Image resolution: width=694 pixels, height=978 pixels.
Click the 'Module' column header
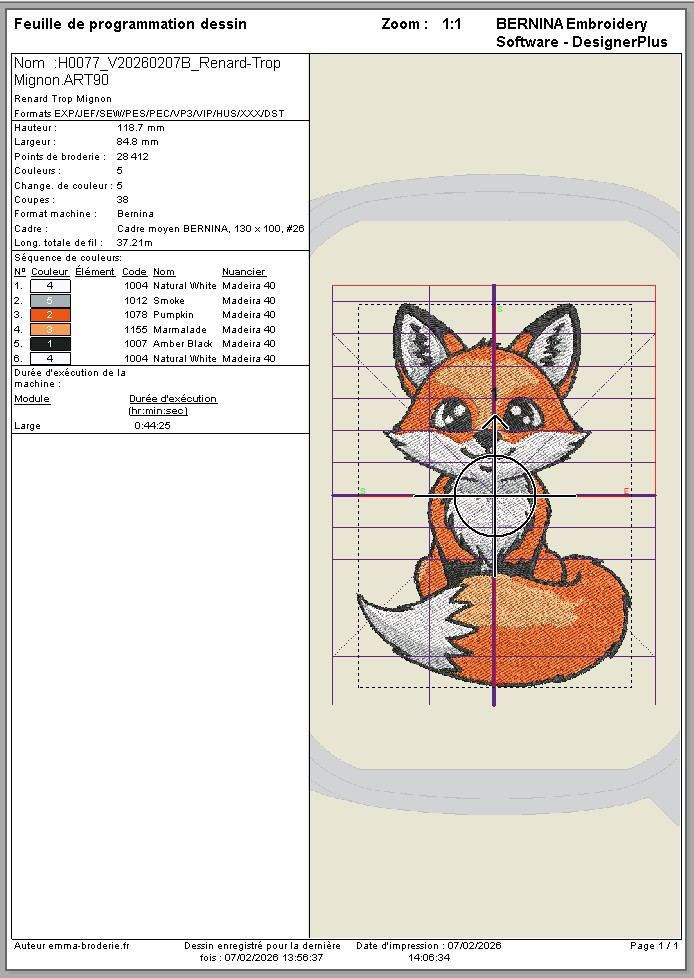[x=32, y=399]
